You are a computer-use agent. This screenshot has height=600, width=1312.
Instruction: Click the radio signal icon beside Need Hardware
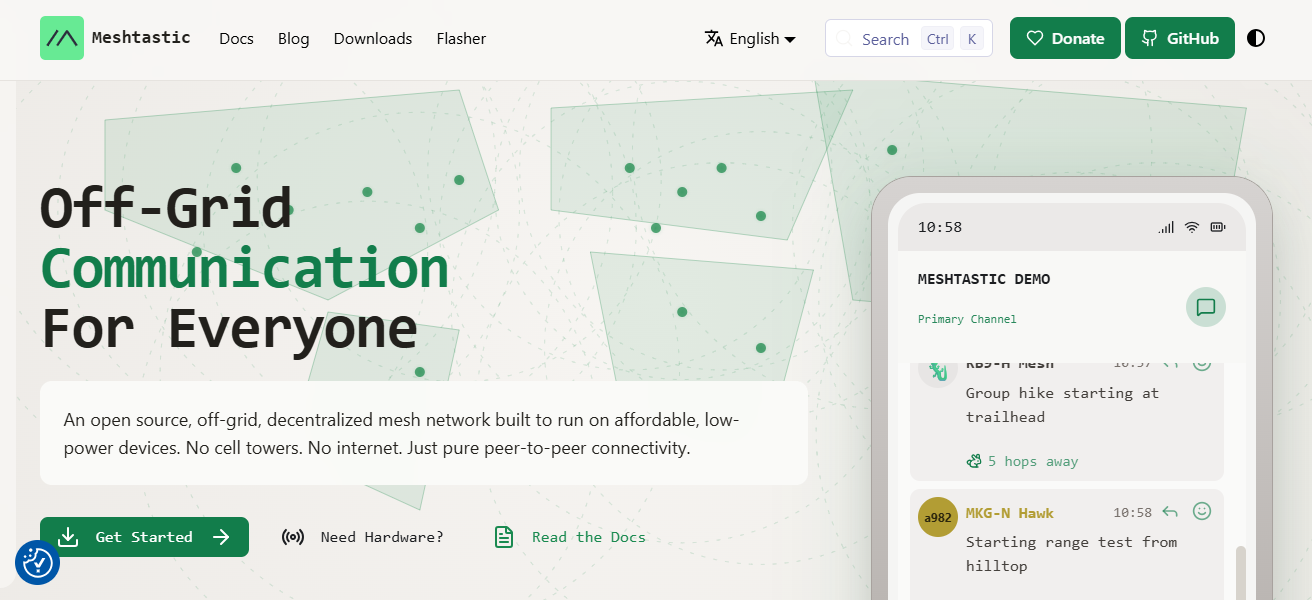[x=293, y=537]
